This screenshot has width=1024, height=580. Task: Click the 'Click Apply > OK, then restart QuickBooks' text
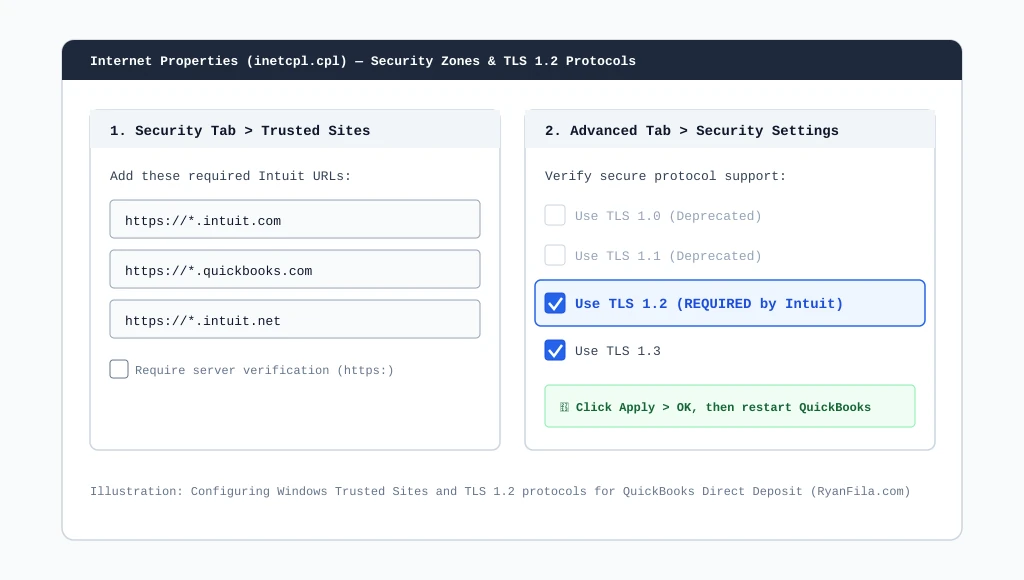pyautogui.click(x=723, y=407)
